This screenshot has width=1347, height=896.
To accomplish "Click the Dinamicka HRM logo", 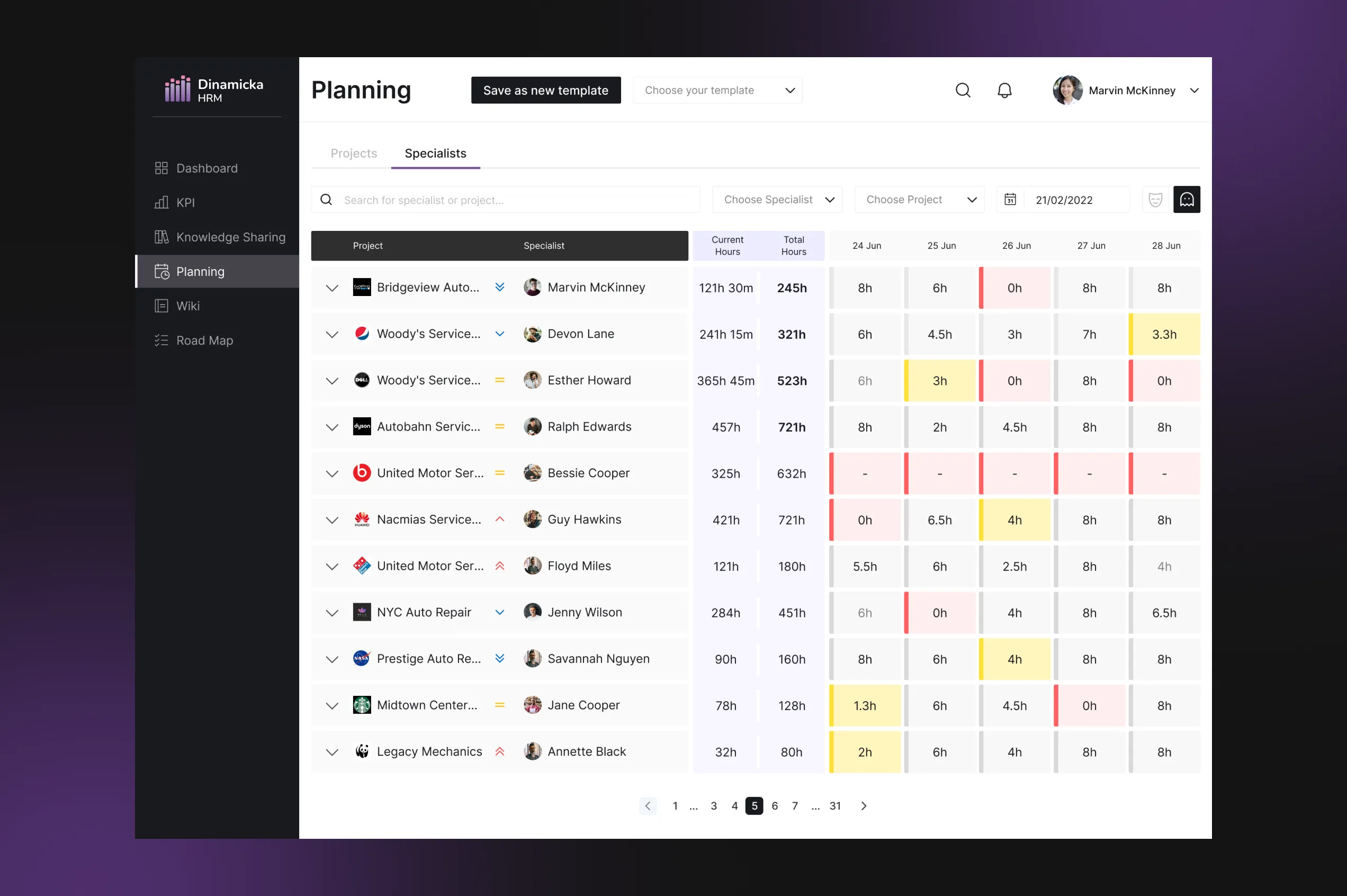I will pos(214,89).
